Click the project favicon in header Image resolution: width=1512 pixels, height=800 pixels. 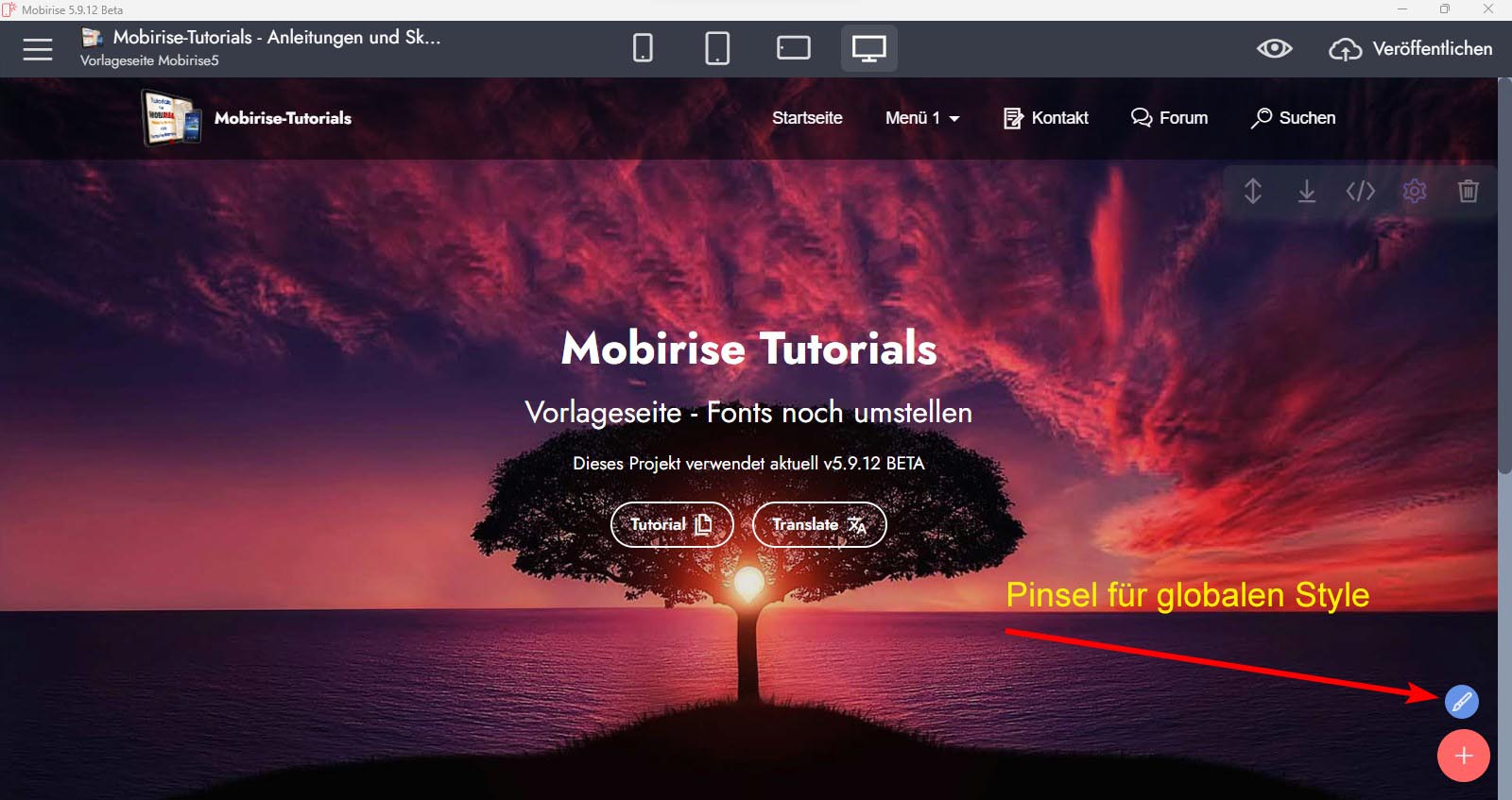coord(92,37)
